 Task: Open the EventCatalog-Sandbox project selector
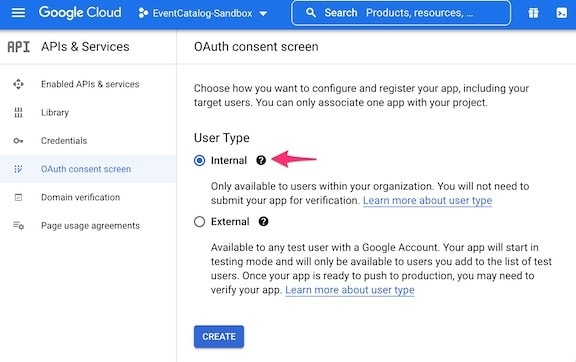(x=203, y=14)
